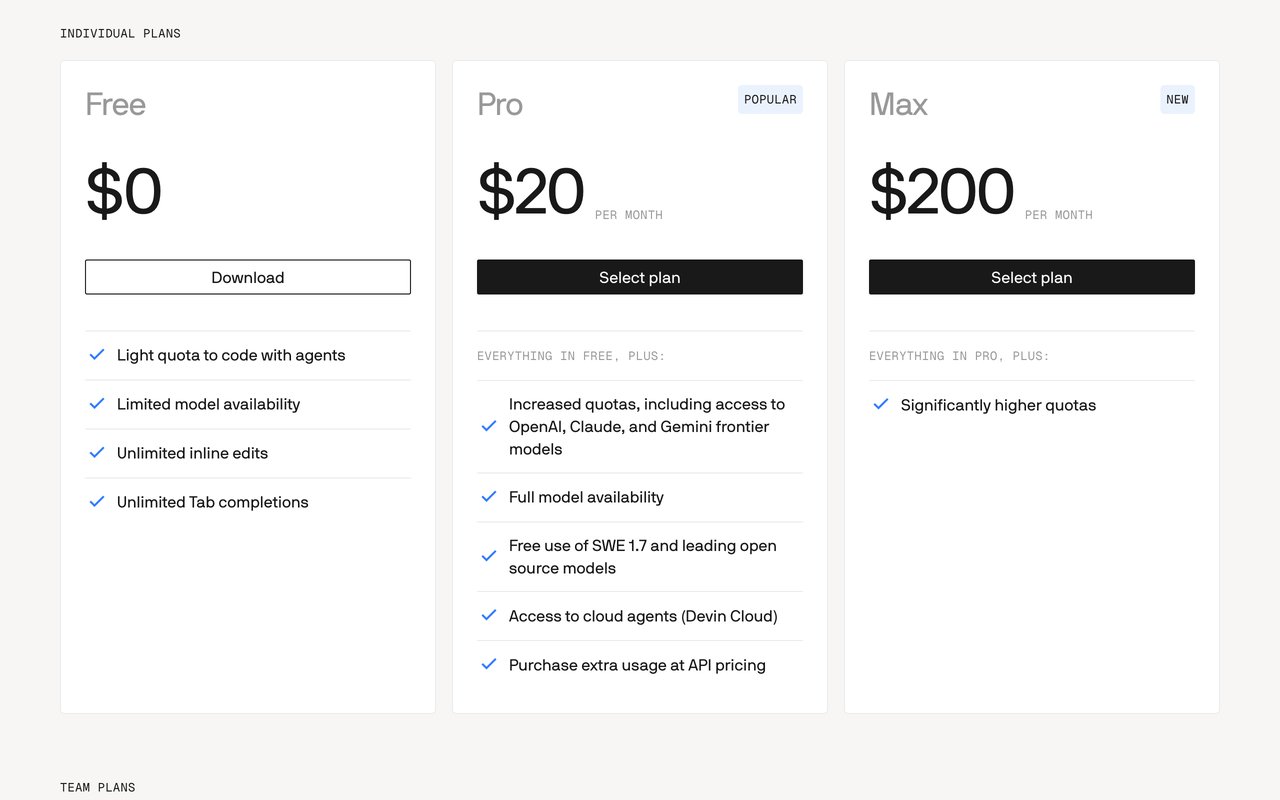Select the Max plan at $200

point(1032,277)
